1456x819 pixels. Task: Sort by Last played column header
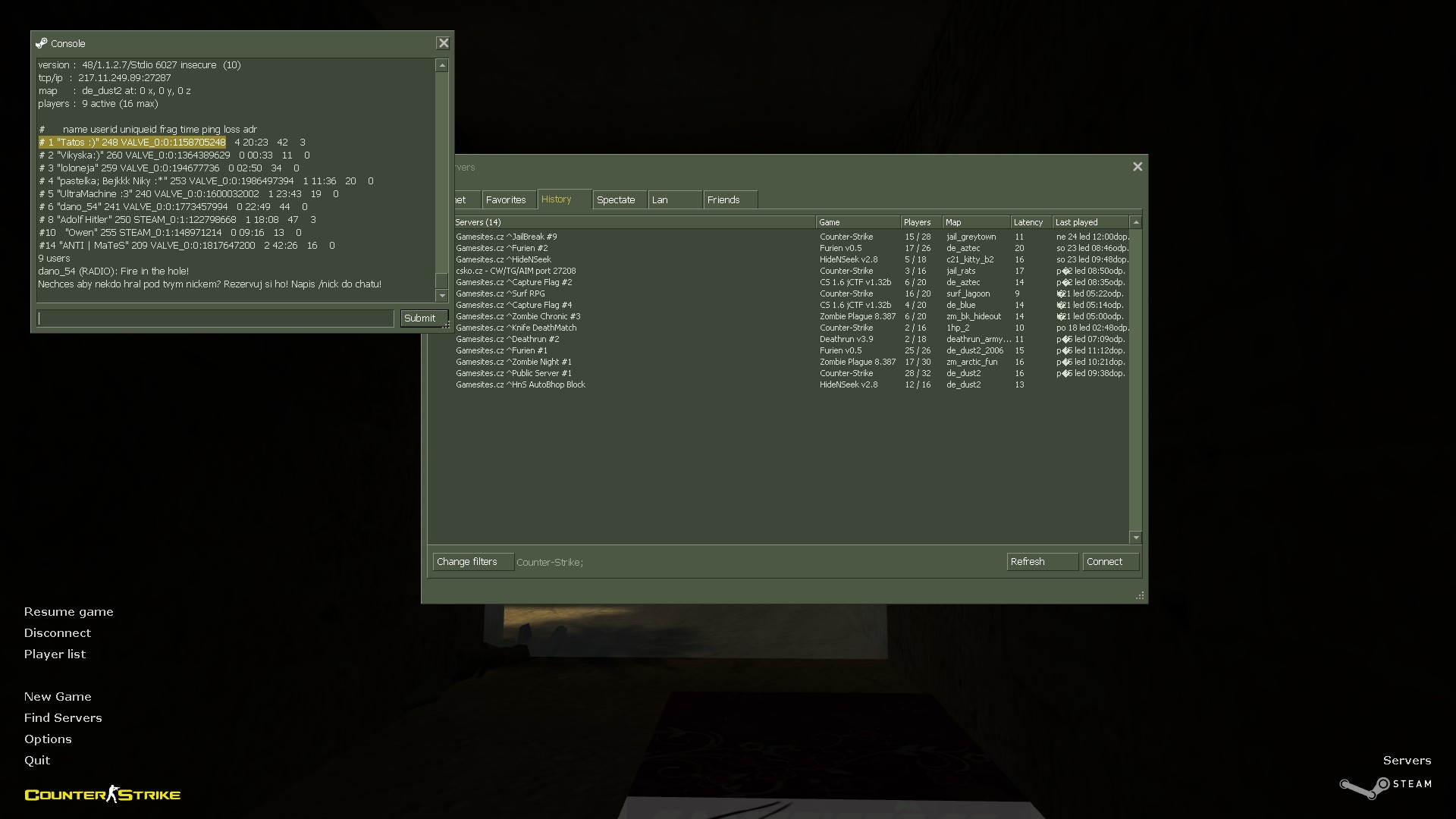1090,222
